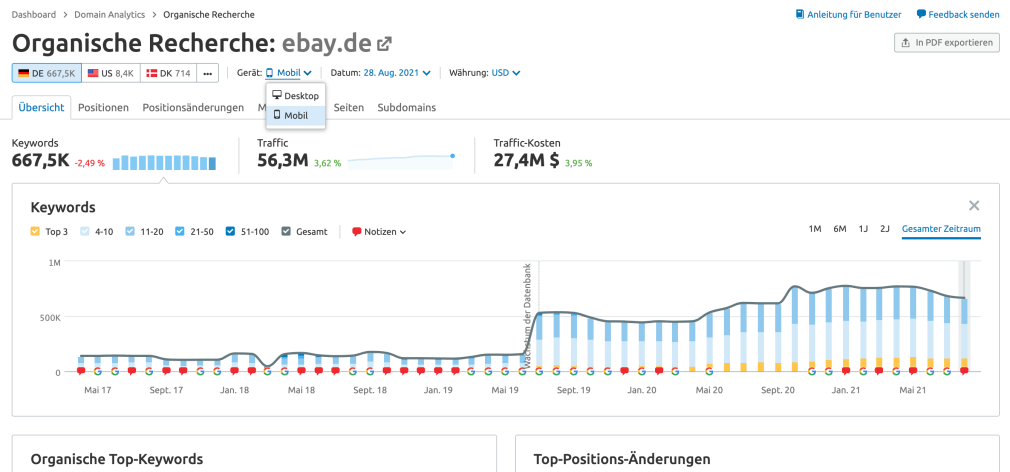Screen dimensions: 1010x472
Task: Click the Wachstum der Datenbank chart marker
Action: [527, 316]
